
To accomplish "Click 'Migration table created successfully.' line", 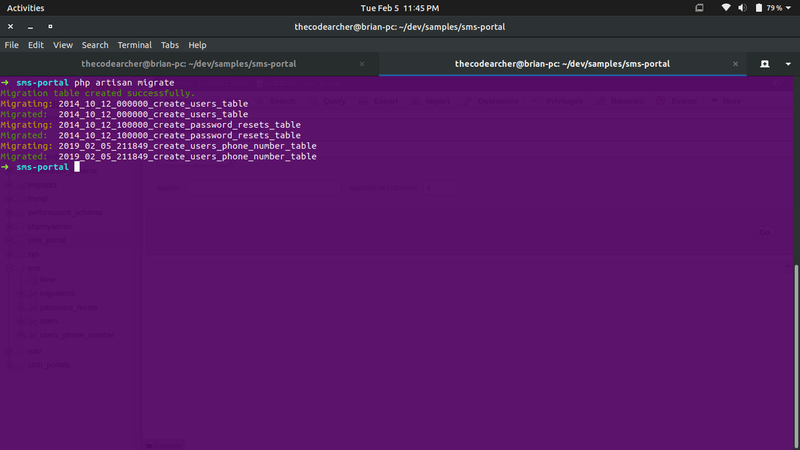I will [x=97, y=93].
